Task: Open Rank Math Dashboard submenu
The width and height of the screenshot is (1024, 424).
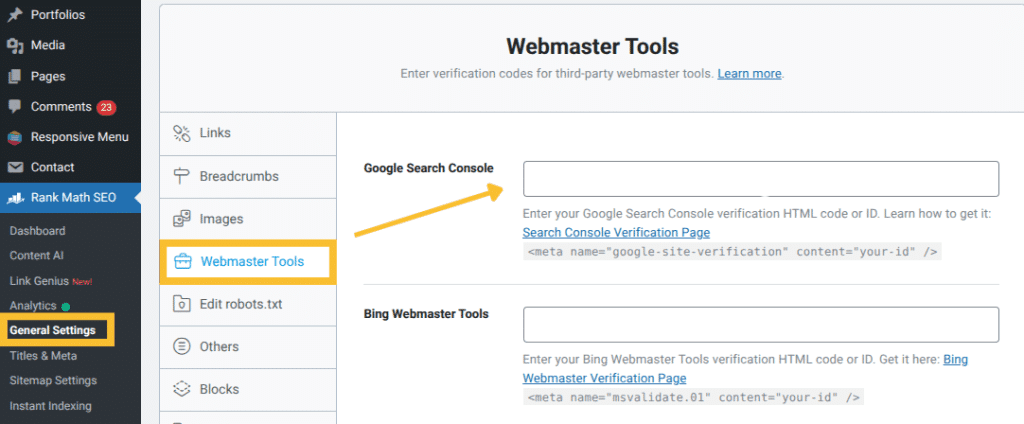Action: [x=37, y=231]
